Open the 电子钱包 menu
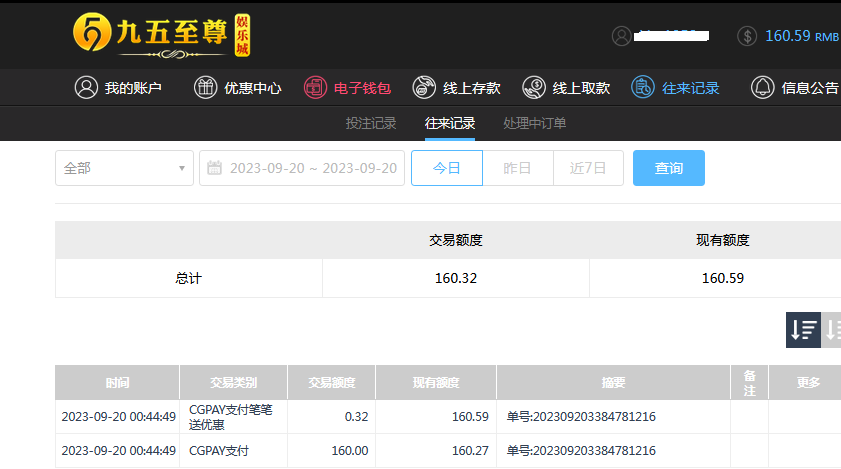This screenshot has width=841, height=469. tap(347, 87)
